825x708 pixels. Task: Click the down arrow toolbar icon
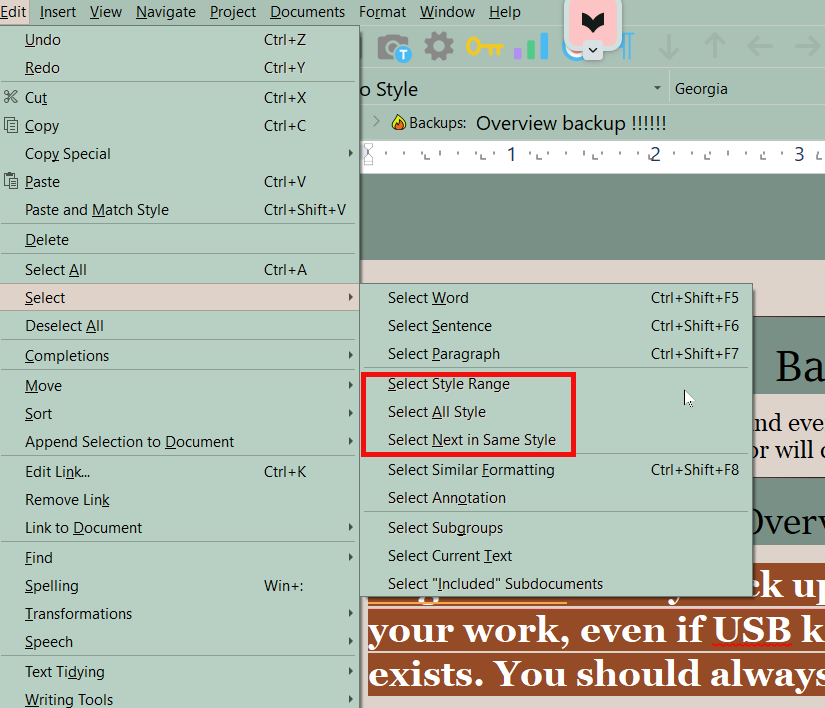[668, 46]
